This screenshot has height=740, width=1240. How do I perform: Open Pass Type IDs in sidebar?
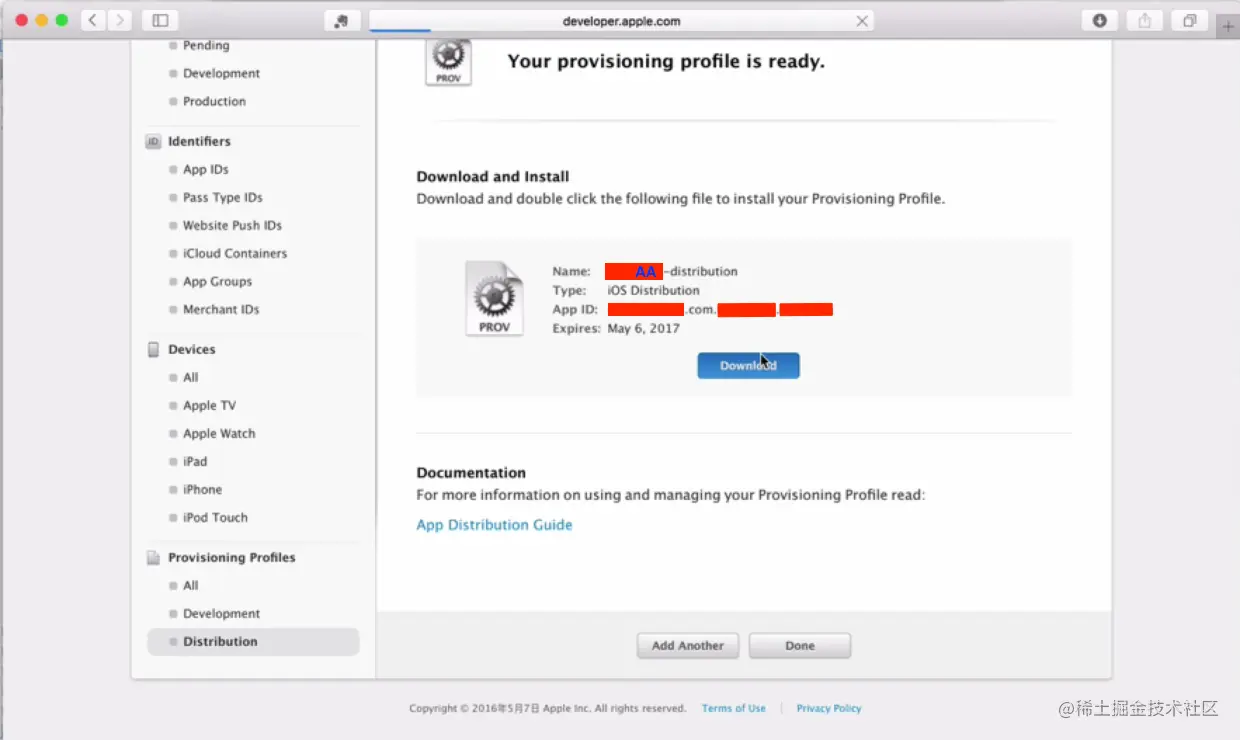(223, 198)
